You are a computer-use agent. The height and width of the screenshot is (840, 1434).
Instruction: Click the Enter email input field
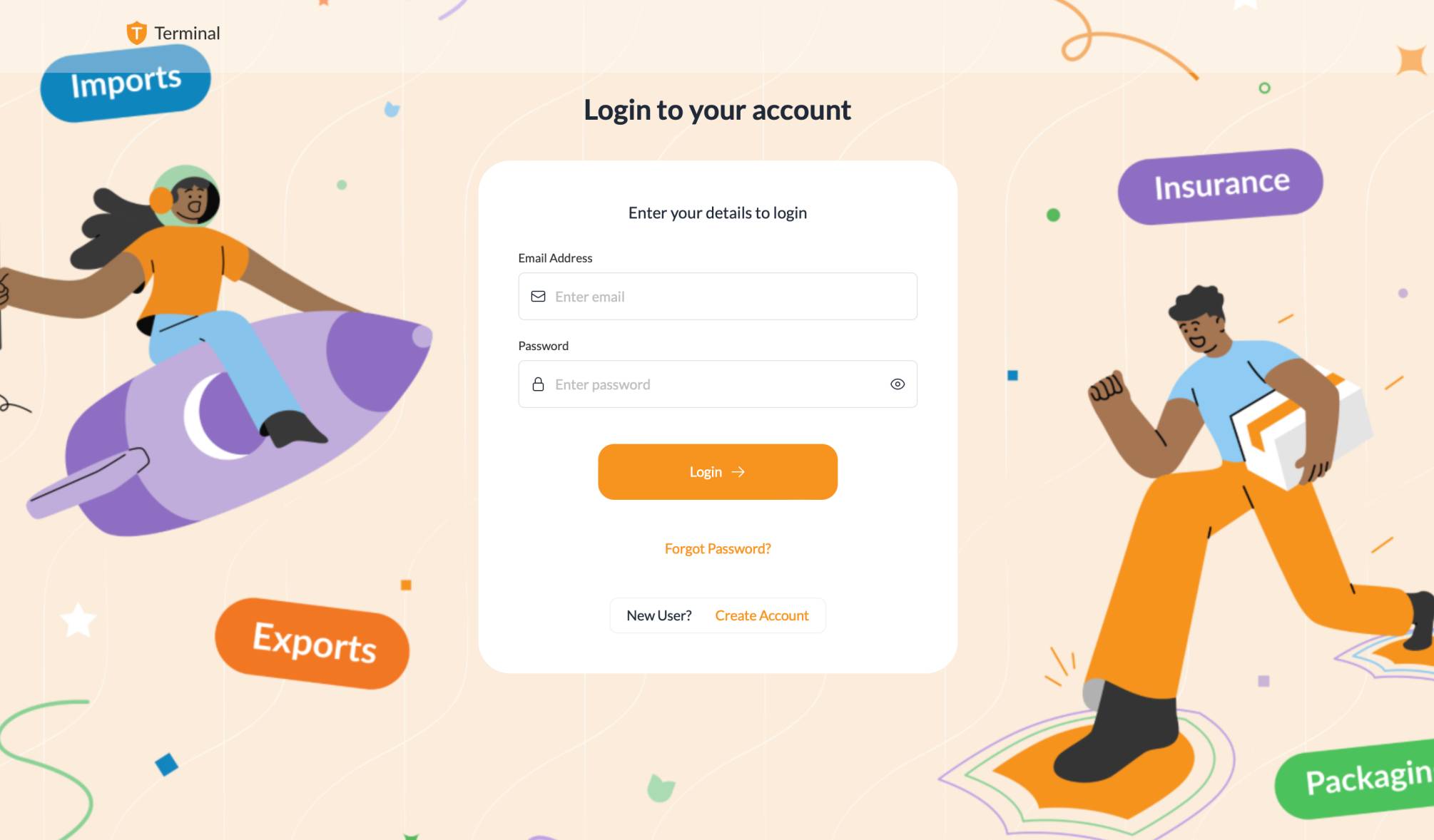tap(718, 297)
